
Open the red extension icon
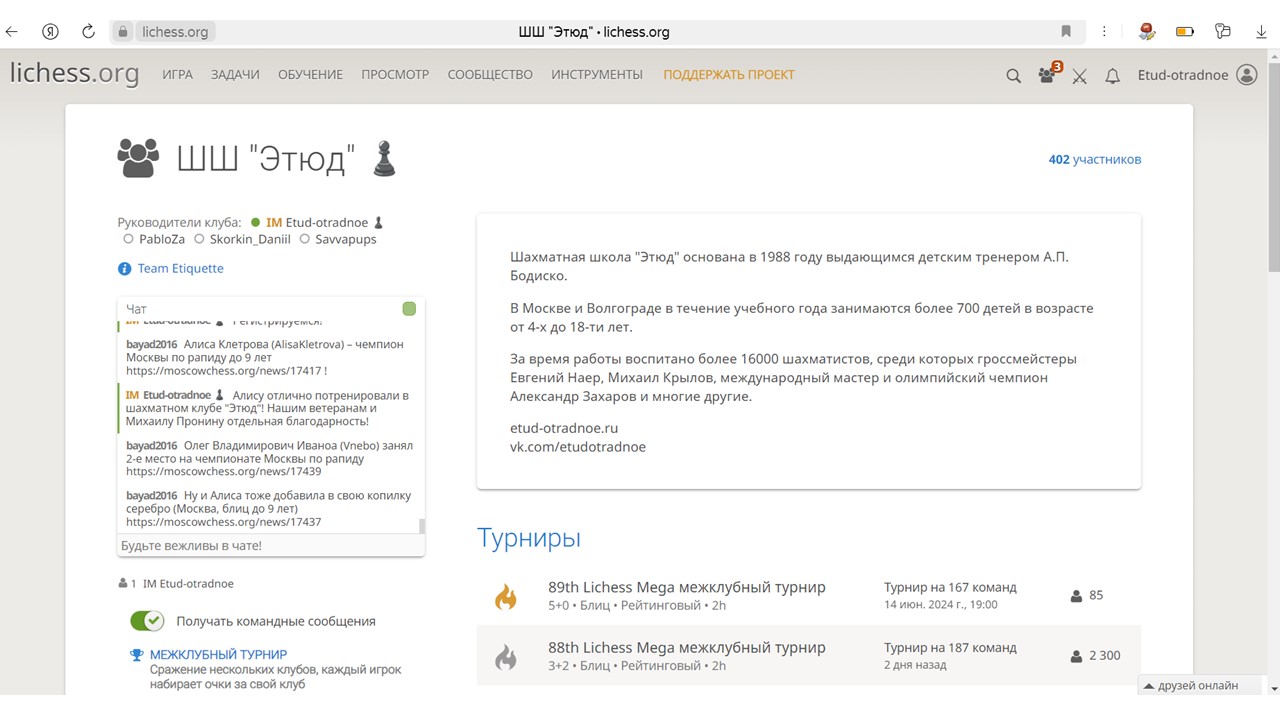click(x=1147, y=32)
